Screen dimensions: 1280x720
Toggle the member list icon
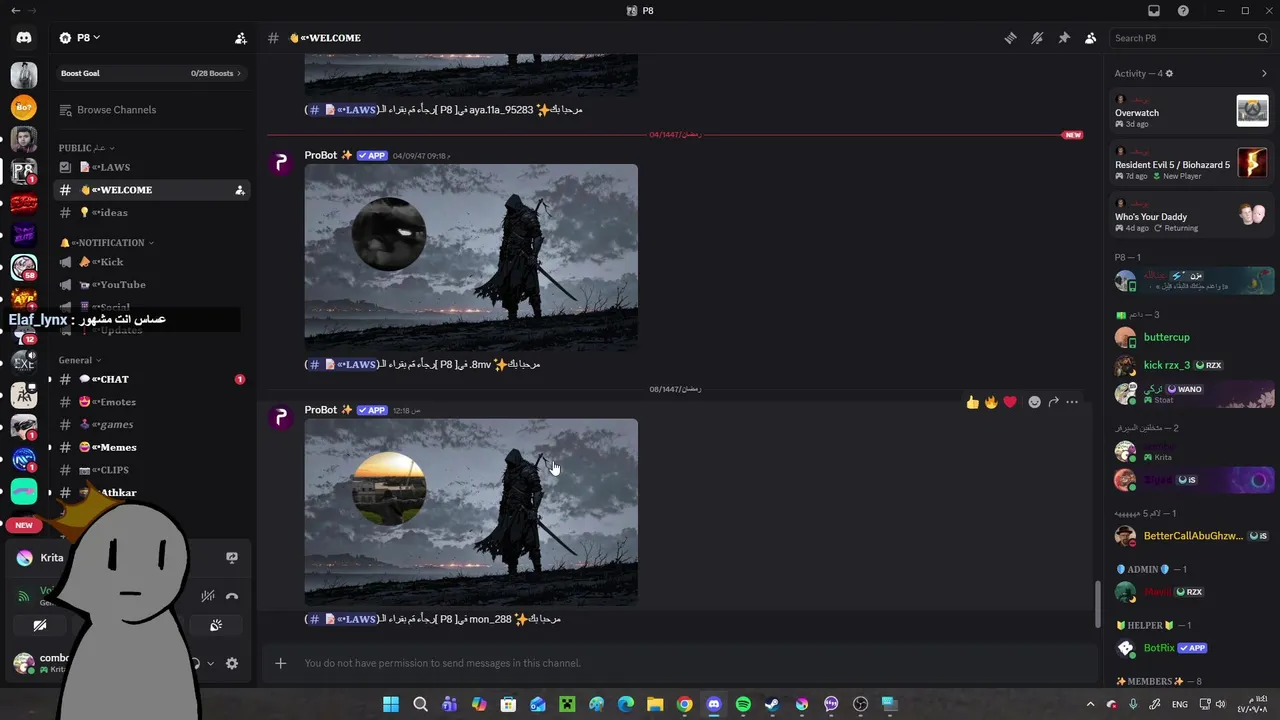pyautogui.click(x=1090, y=38)
